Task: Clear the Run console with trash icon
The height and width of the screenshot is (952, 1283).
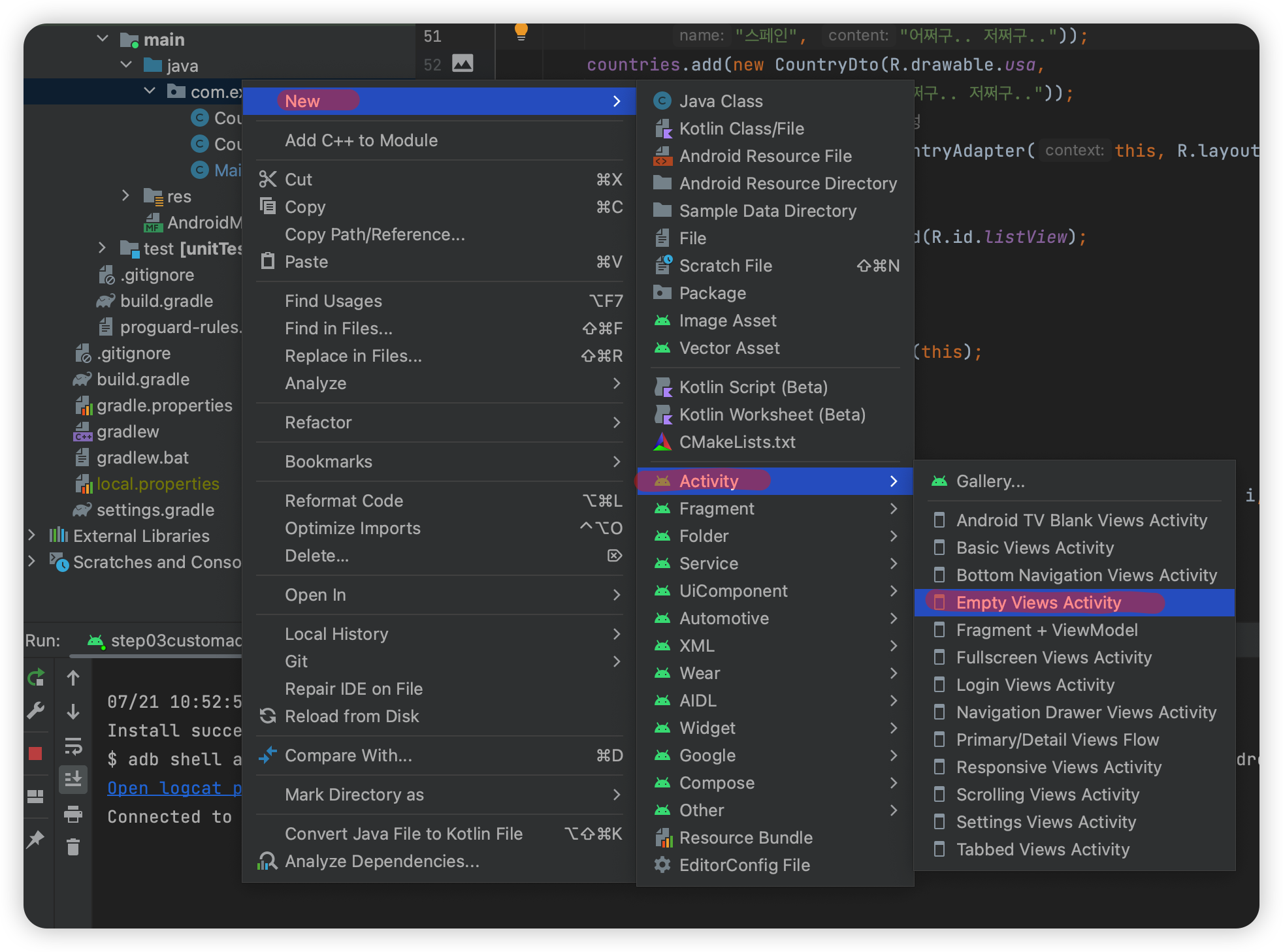Action: (73, 848)
